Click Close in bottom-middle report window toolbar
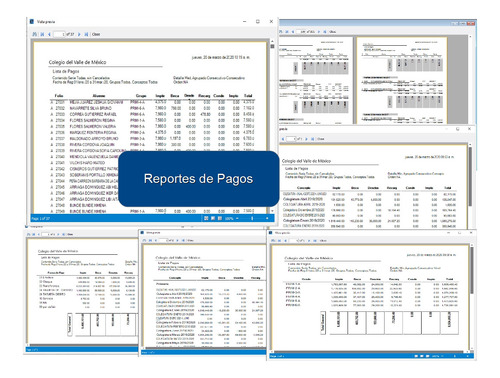Image resolution: width=500 pixels, height=378 pixels. pos(190,240)
